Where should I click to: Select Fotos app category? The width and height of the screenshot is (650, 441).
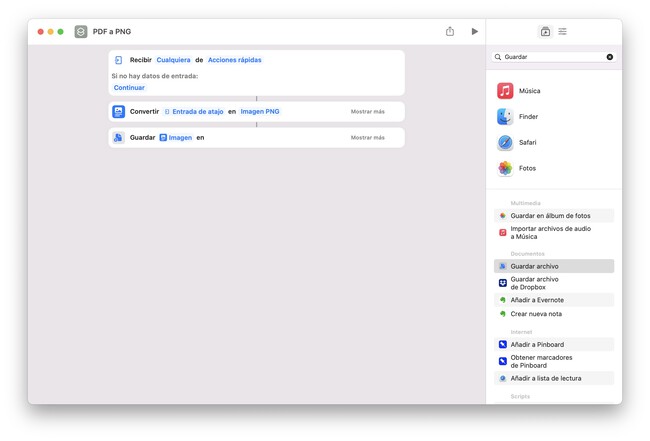click(x=527, y=168)
